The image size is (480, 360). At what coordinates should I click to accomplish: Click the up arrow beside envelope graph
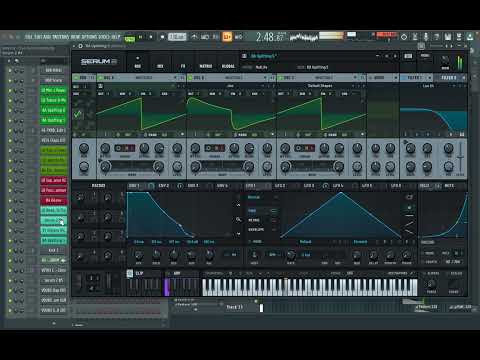click(x=238, y=205)
